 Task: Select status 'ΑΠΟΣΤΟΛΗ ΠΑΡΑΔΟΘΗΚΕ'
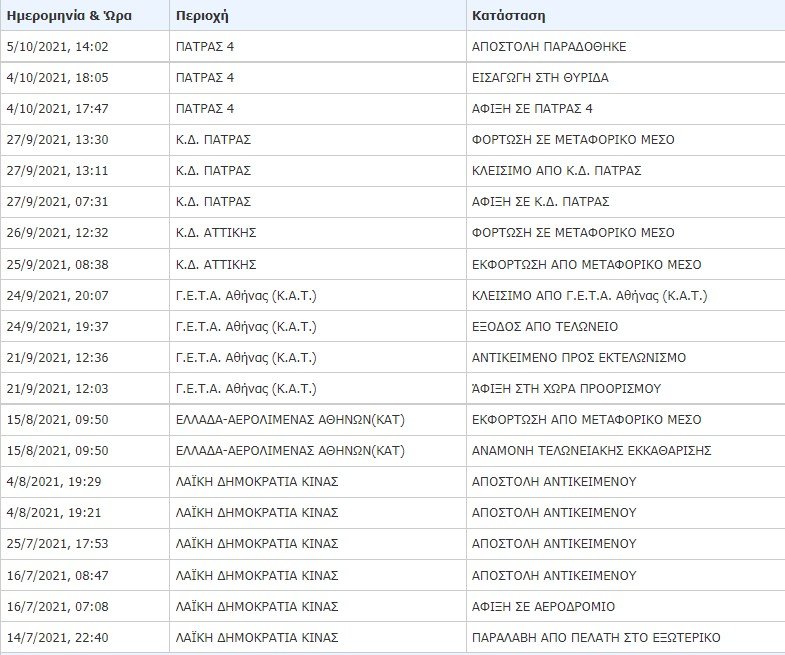click(x=549, y=47)
